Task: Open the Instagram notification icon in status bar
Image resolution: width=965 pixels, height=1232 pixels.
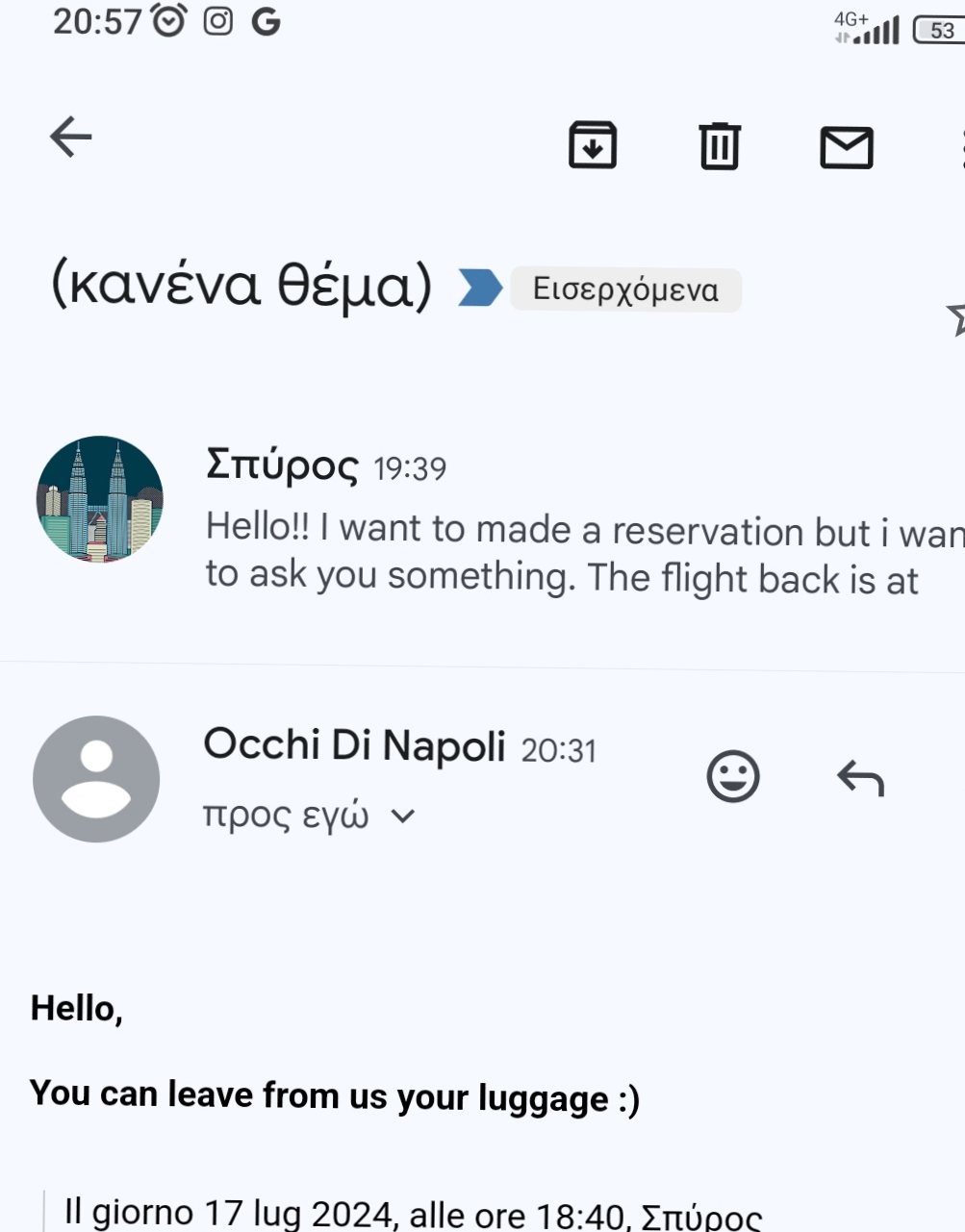Action: 218,21
